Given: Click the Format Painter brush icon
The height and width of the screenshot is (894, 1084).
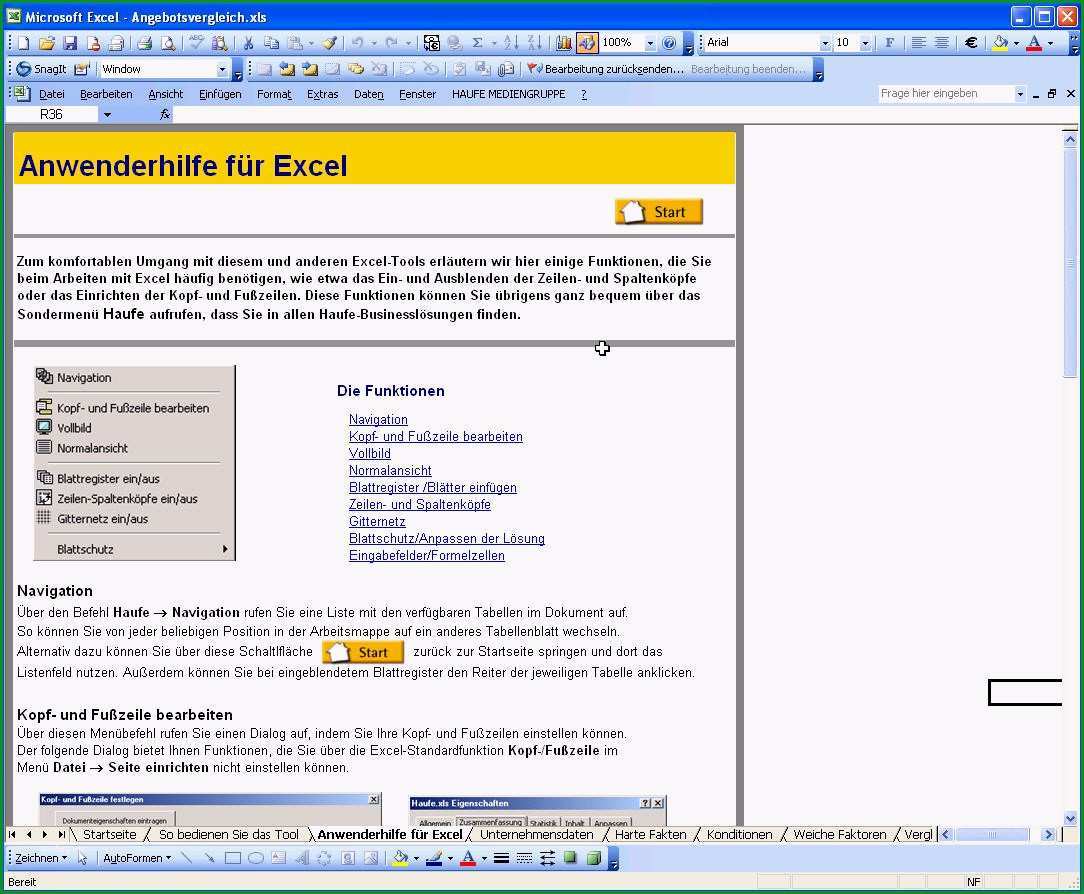Looking at the screenshot, I should click(x=330, y=43).
